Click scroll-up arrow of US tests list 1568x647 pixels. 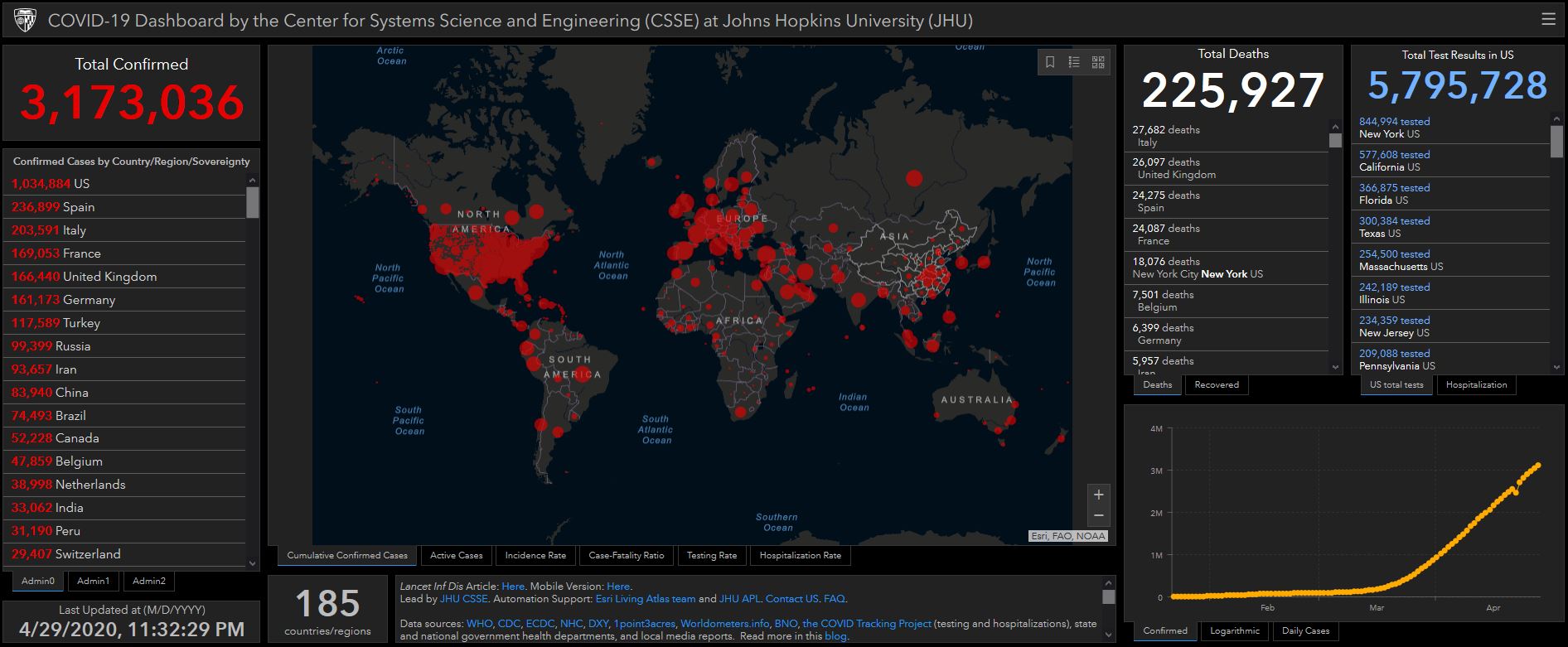pos(1556,119)
